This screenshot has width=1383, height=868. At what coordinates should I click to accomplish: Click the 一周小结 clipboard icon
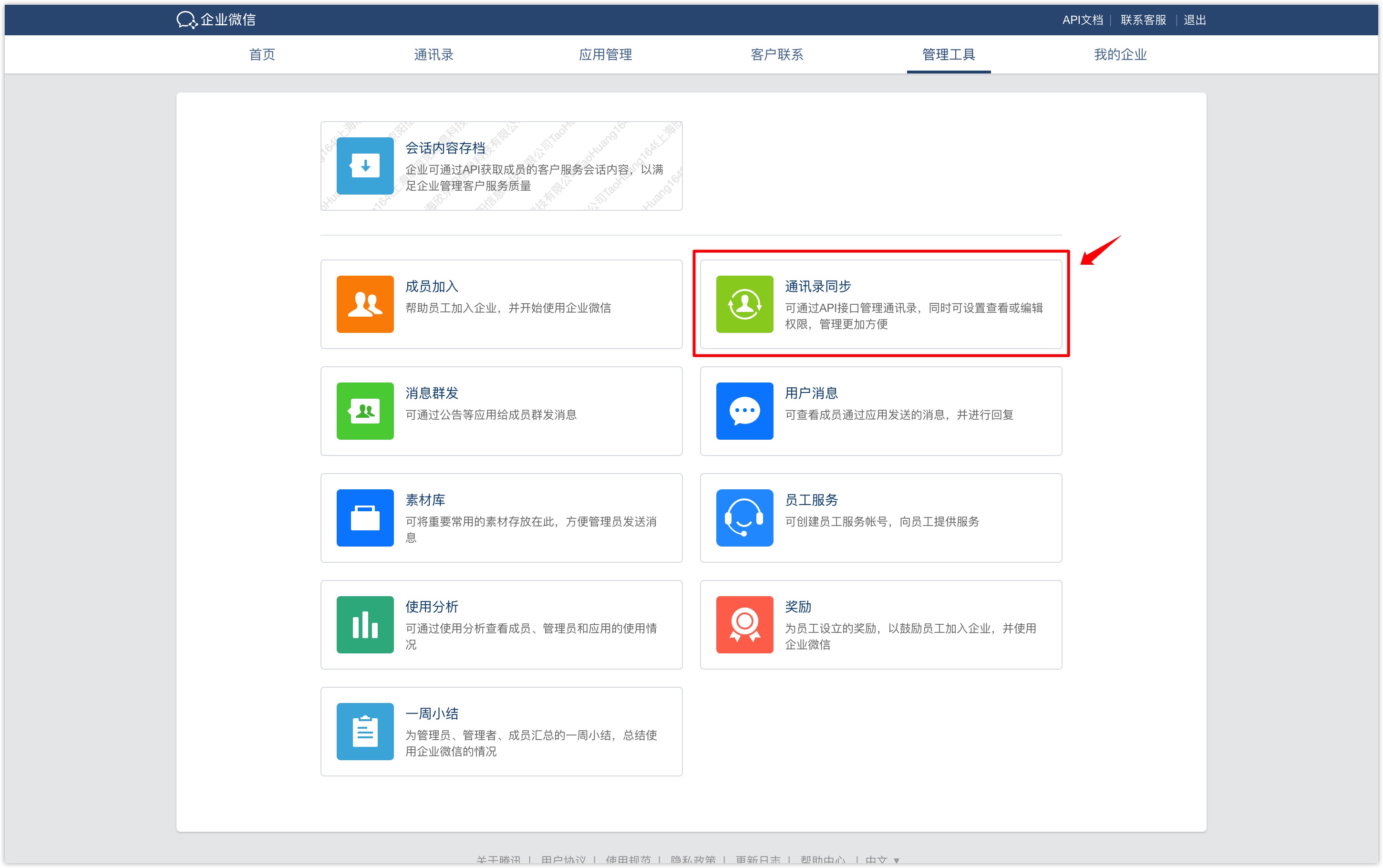[365, 732]
